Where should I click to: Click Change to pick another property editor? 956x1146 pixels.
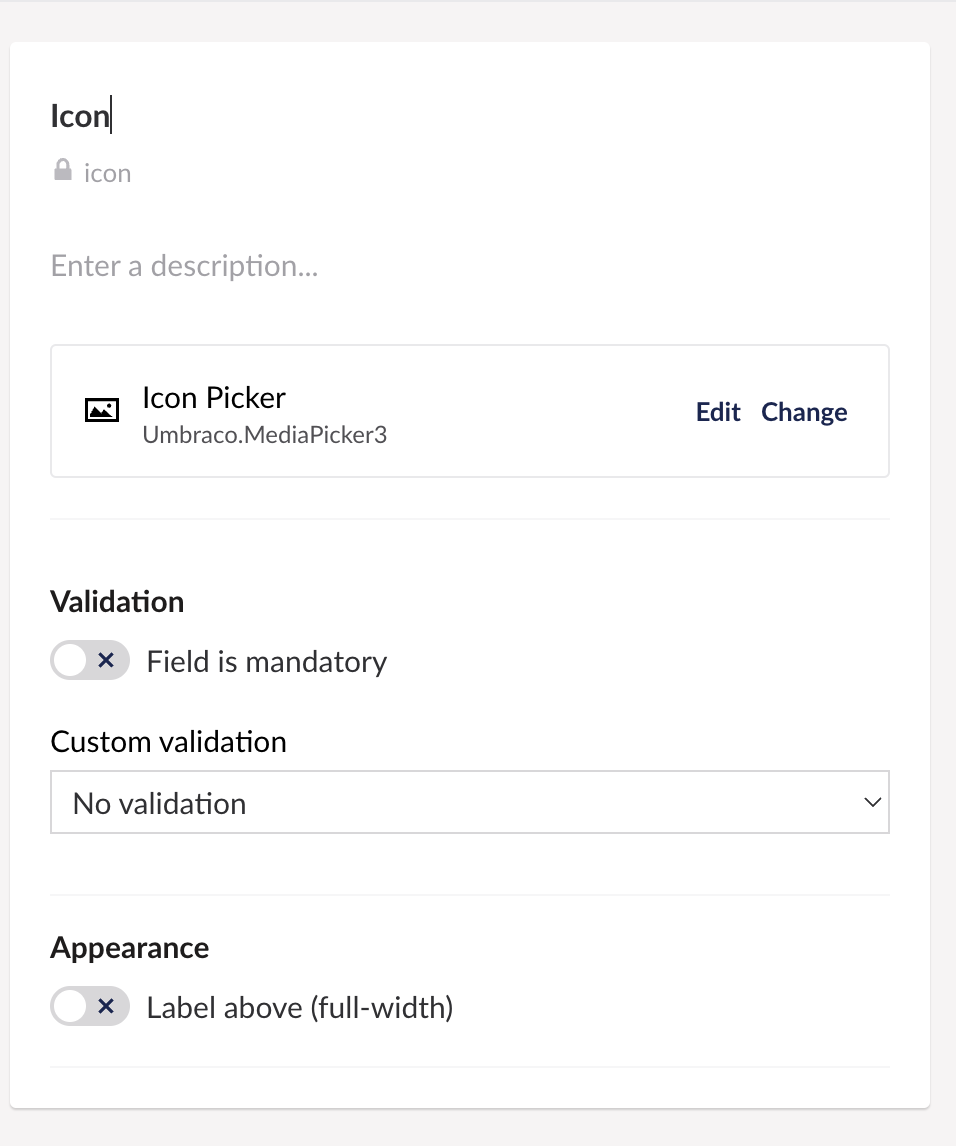[804, 412]
